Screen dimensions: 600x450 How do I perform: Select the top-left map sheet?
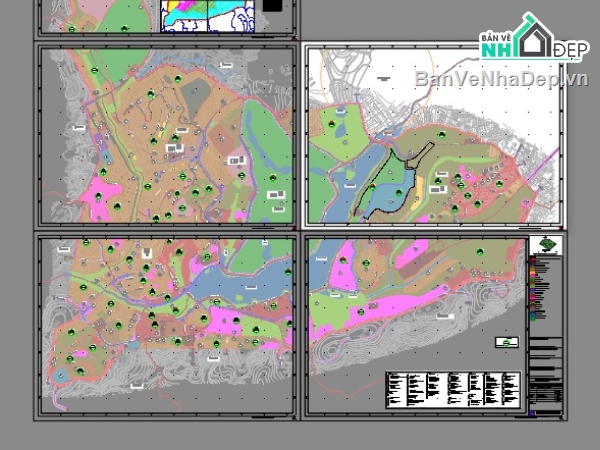(167, 137)
